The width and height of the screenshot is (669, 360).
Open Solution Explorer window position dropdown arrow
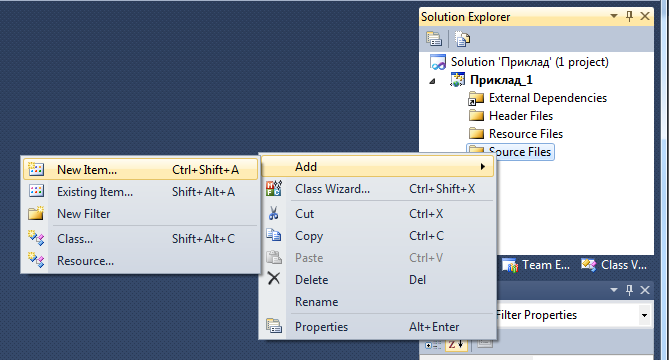[614, 16]
